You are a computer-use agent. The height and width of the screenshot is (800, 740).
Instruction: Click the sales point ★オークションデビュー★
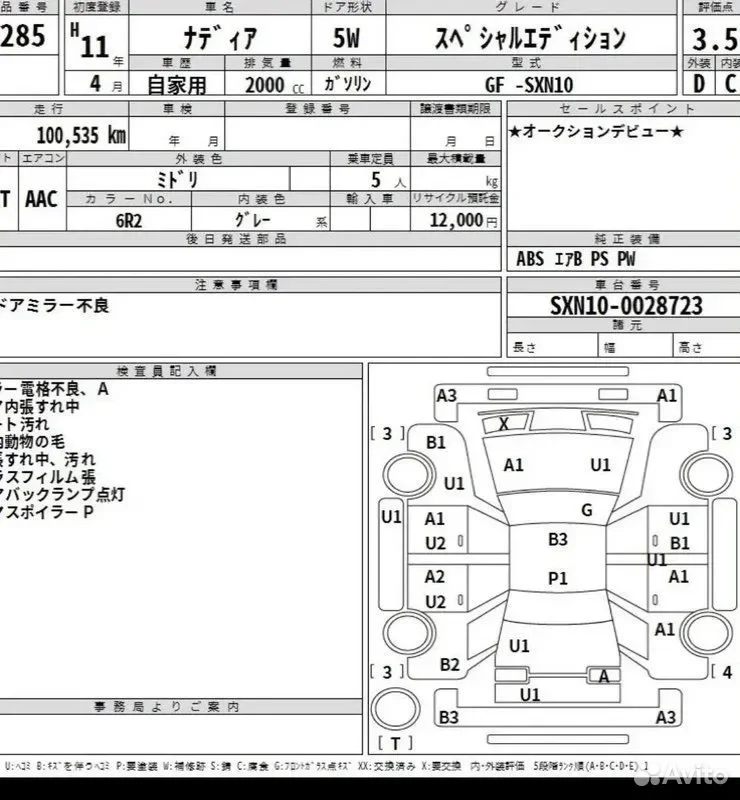[596, 132]
